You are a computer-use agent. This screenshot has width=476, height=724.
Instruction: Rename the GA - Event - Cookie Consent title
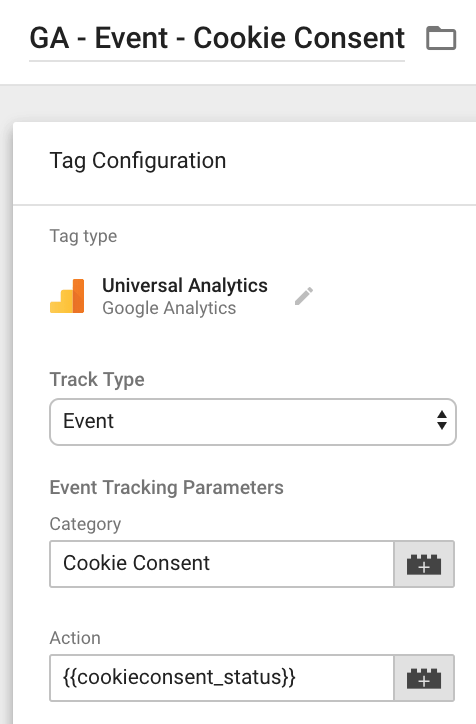[217, 38]
